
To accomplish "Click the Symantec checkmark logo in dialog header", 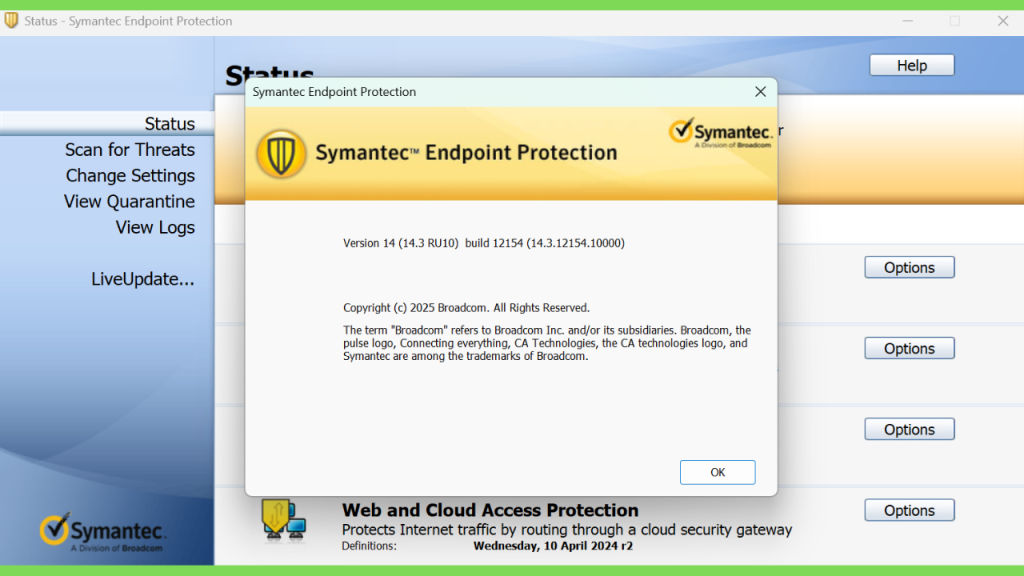I will [720, 133].
